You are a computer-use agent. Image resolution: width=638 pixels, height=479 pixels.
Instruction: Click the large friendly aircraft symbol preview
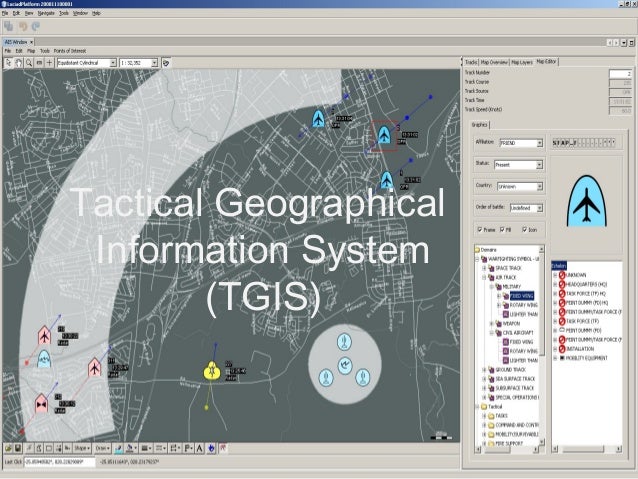pyautogui.click(x=586, y=204)
